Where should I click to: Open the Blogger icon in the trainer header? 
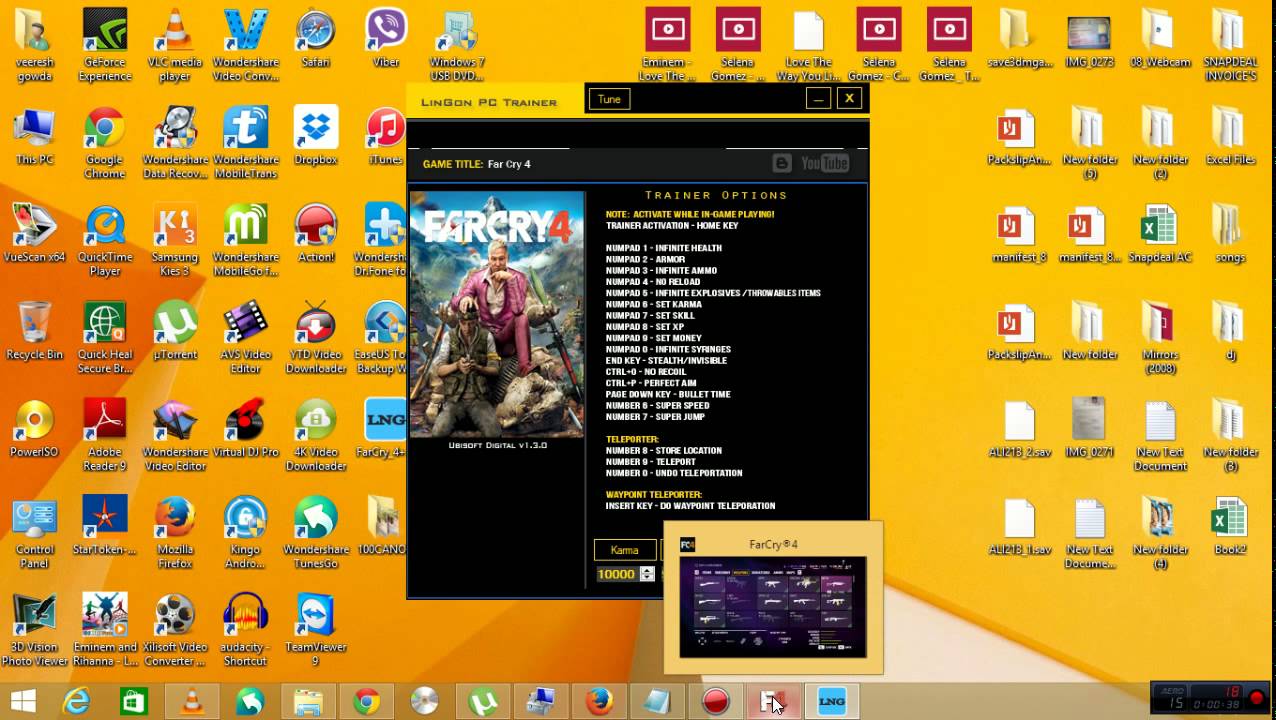tap(782, 163)
